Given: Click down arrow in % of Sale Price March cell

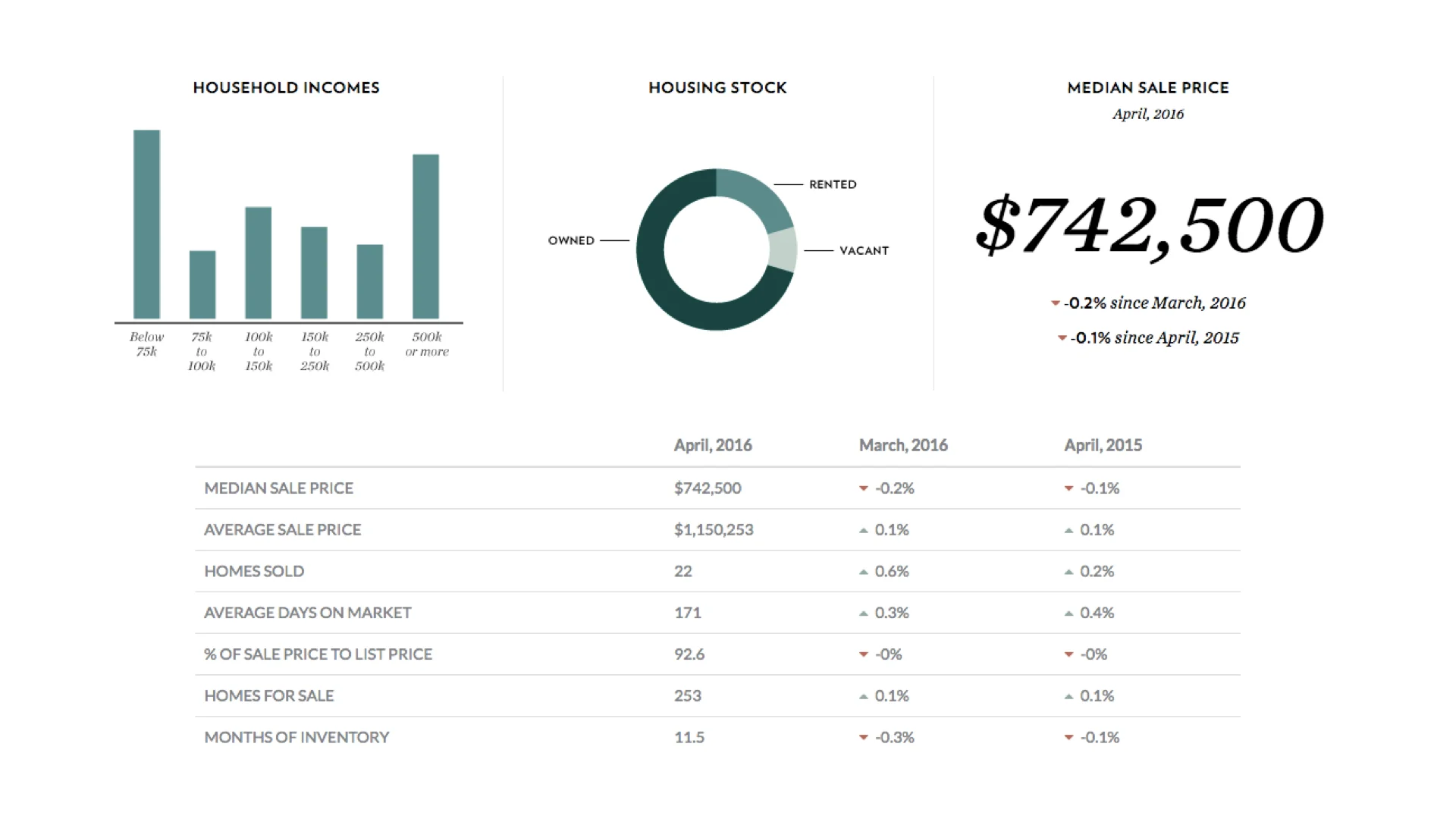Looking at the screenshot, I should (863, 654).
